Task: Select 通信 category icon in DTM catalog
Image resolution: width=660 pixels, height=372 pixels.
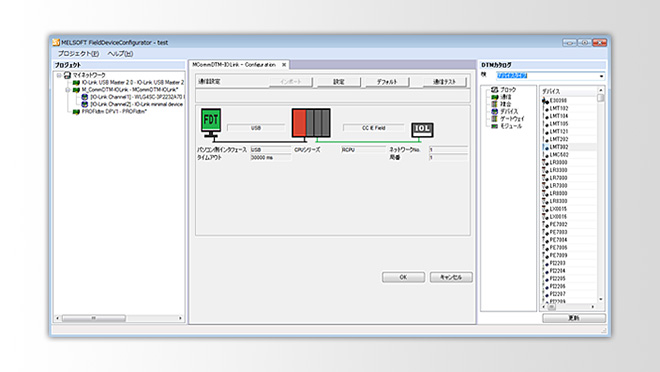Action: (x=495, y=97)
